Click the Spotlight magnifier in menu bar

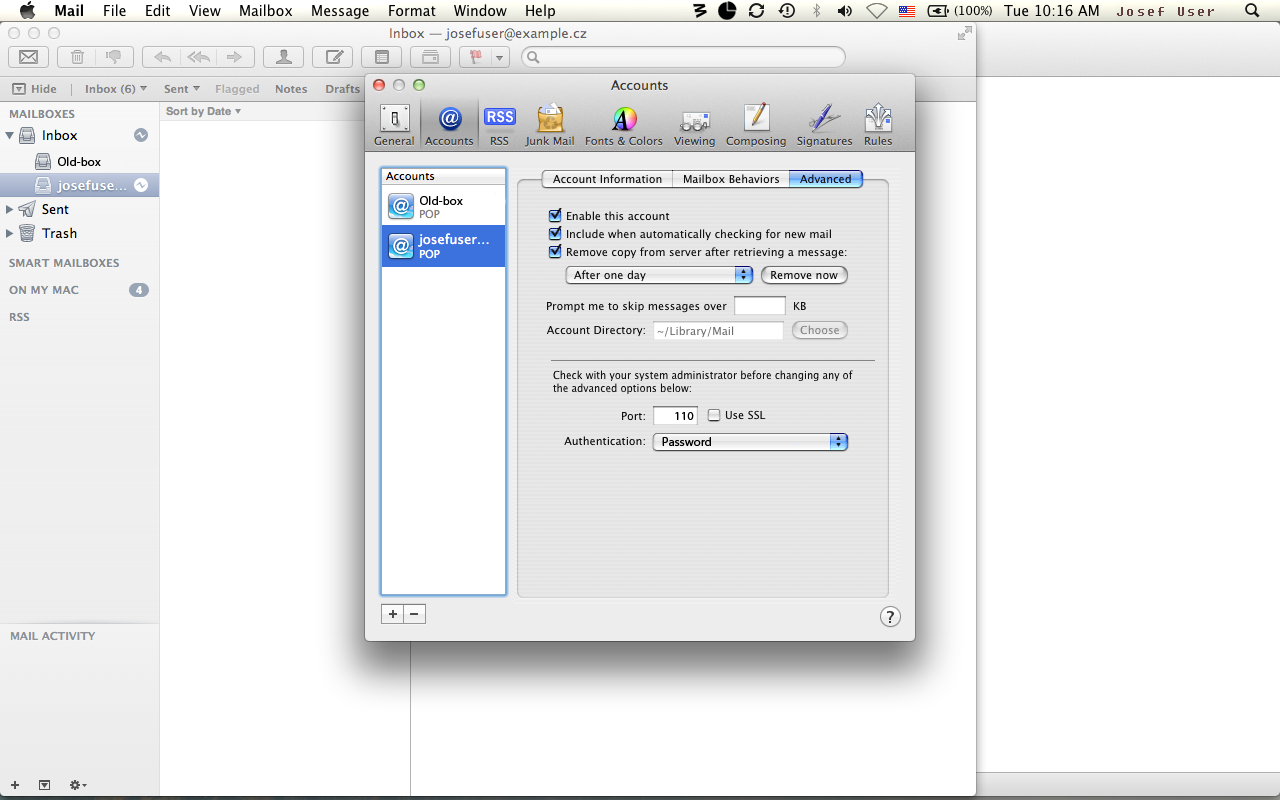pyautogui.click(x=1252, y=11)
